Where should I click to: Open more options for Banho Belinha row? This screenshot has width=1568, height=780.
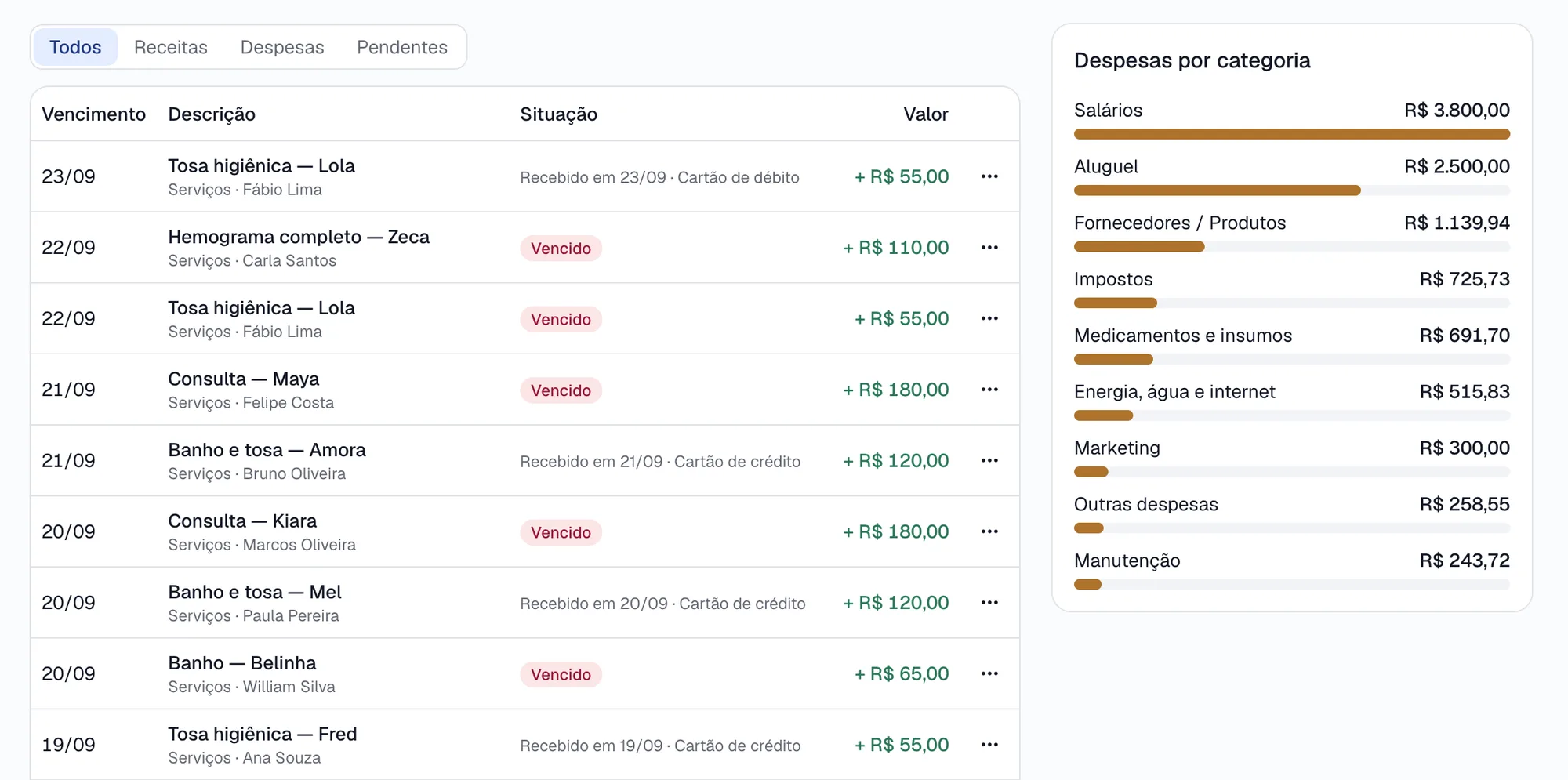(989, 674)
